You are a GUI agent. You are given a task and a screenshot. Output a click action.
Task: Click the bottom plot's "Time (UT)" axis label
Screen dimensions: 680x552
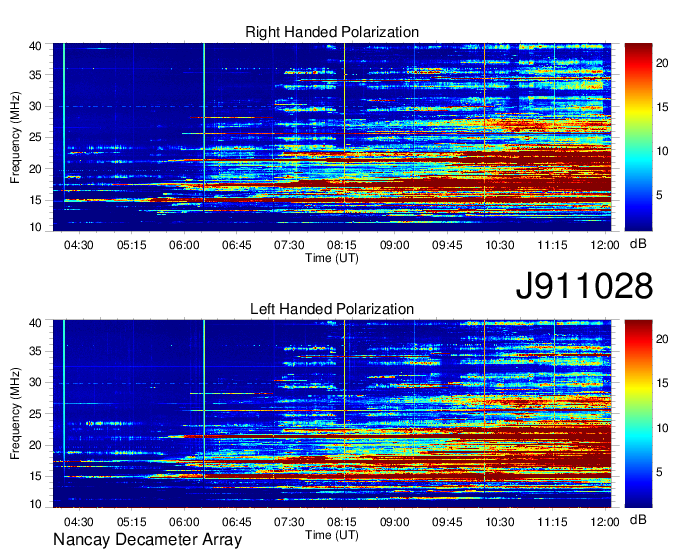coord(332,535)
